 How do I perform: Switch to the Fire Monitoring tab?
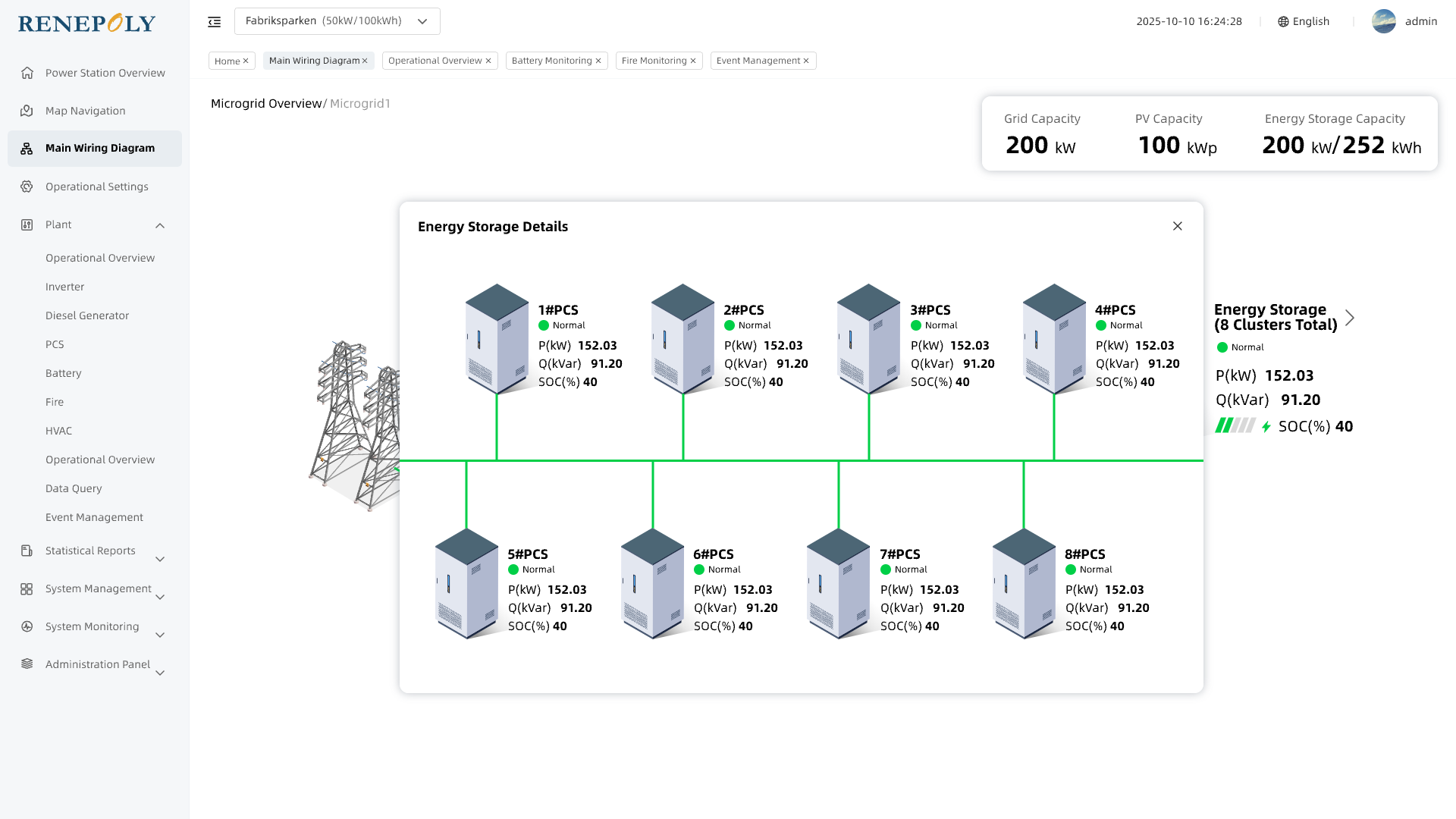654,61
